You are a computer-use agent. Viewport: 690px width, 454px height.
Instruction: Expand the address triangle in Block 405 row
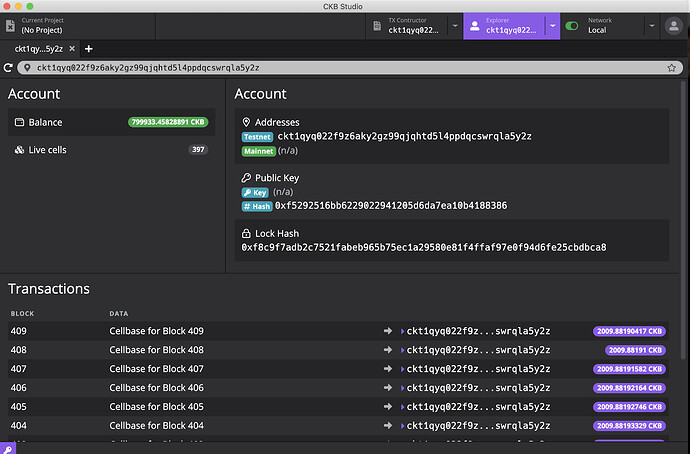point(402,407)
